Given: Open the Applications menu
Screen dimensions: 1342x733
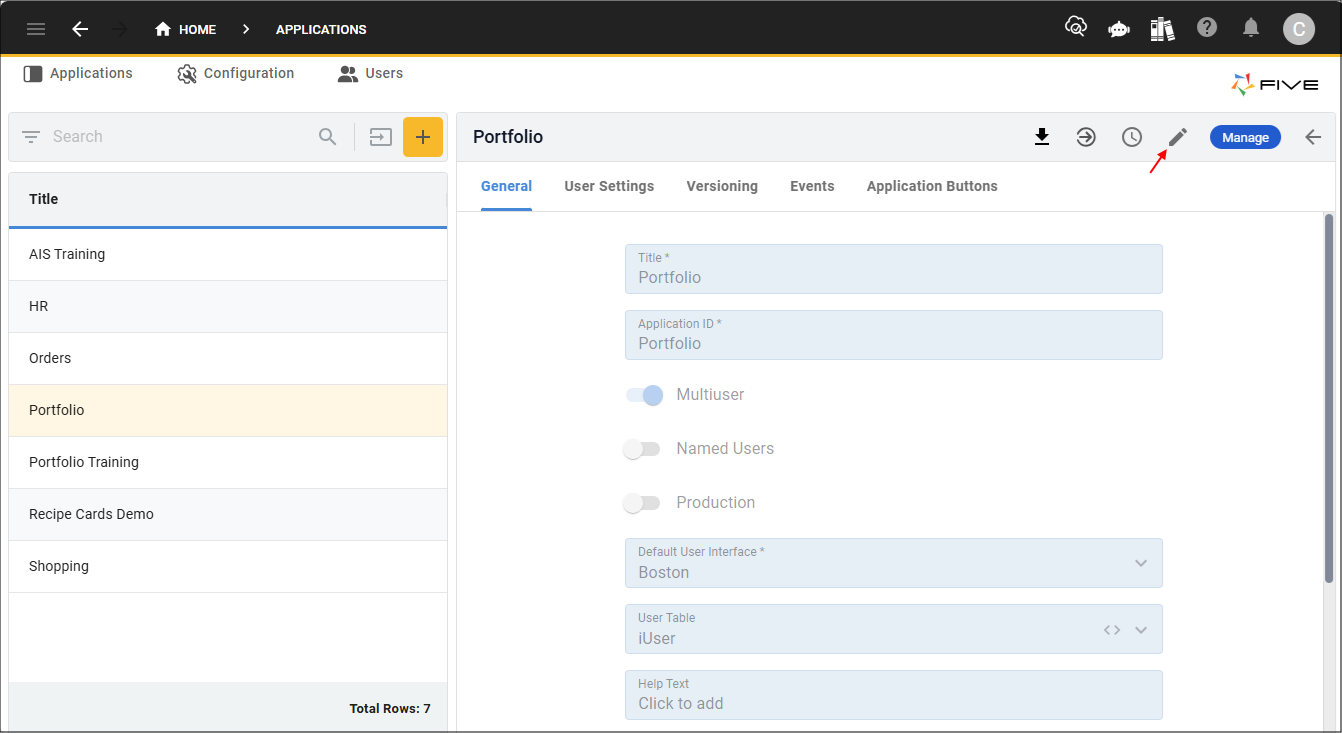Looking at the screenshot, I should coord(78,73).
